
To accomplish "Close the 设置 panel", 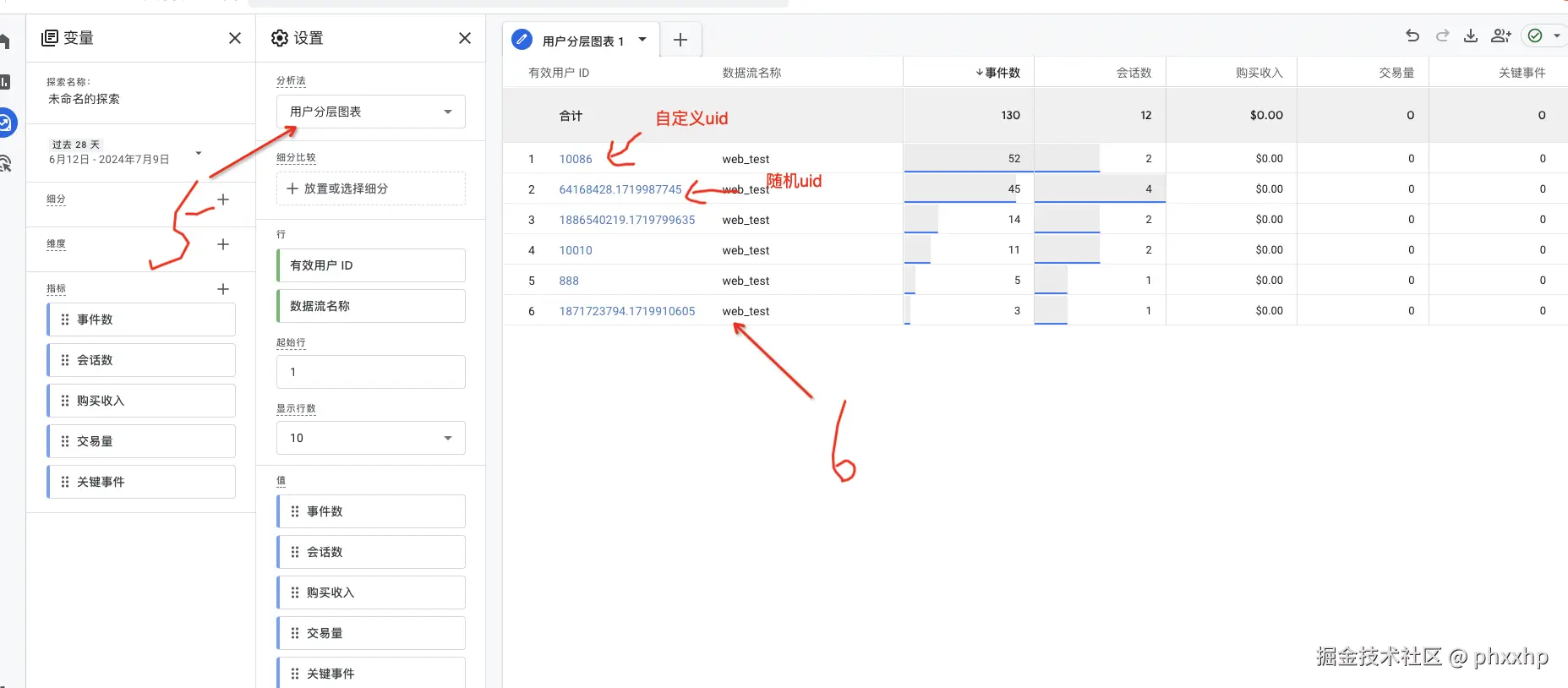I will 465,38.
